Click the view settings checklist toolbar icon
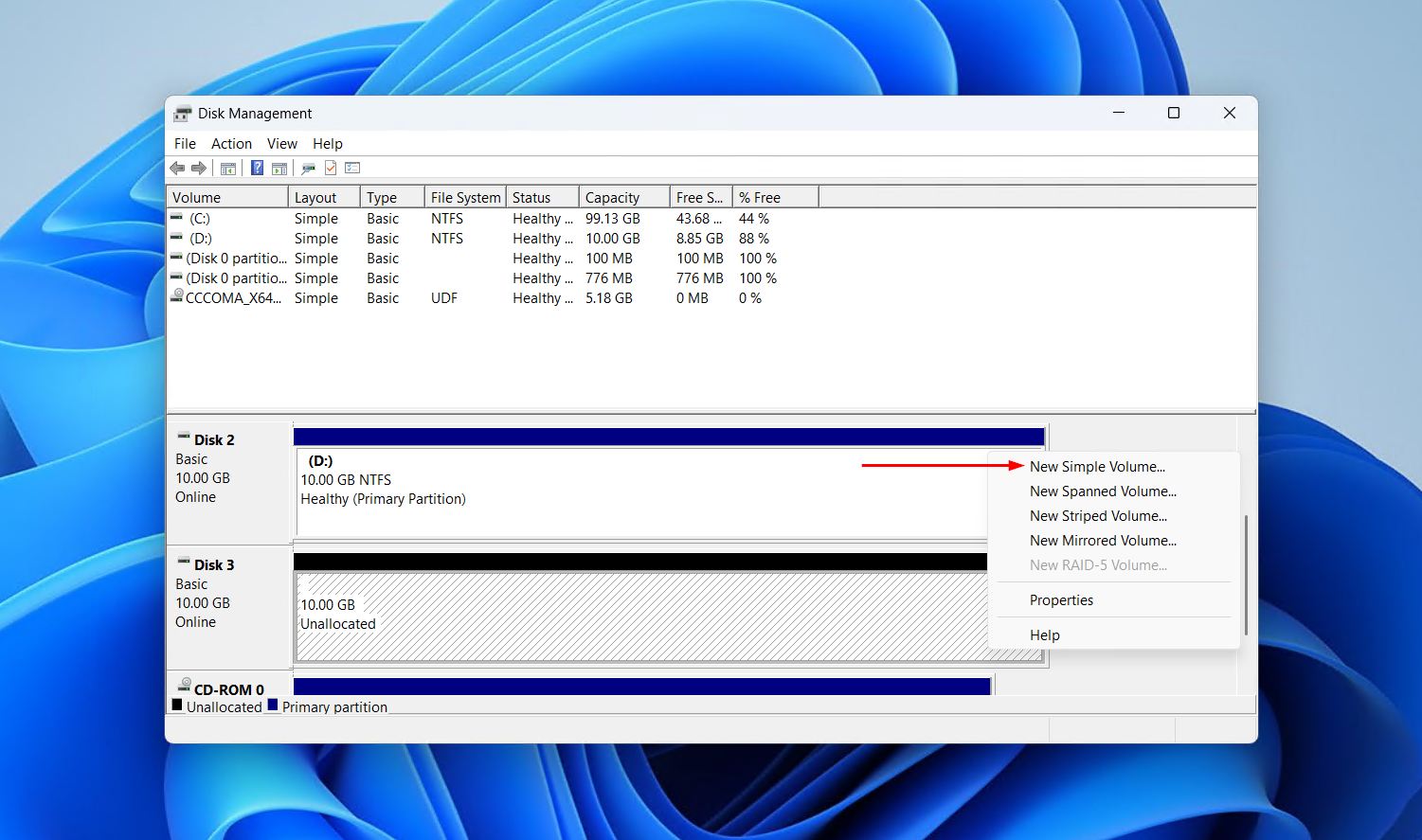The width and height of the screenshot is (1422, 840). tap(352, 168)
